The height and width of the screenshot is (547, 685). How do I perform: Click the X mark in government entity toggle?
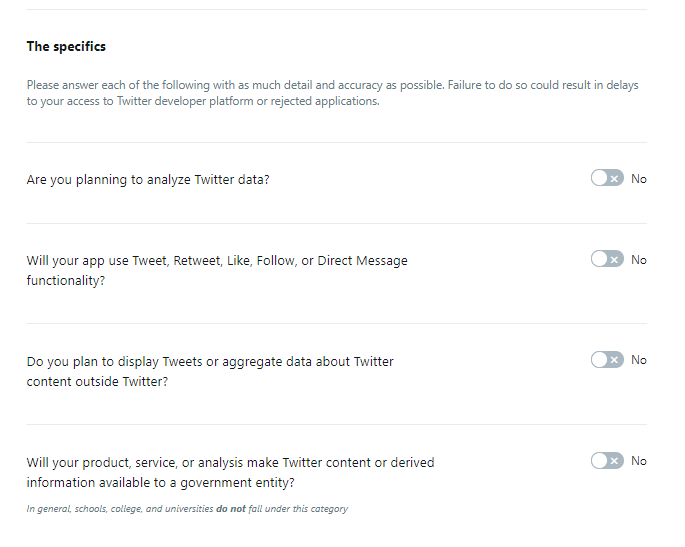tap(614, 461)
